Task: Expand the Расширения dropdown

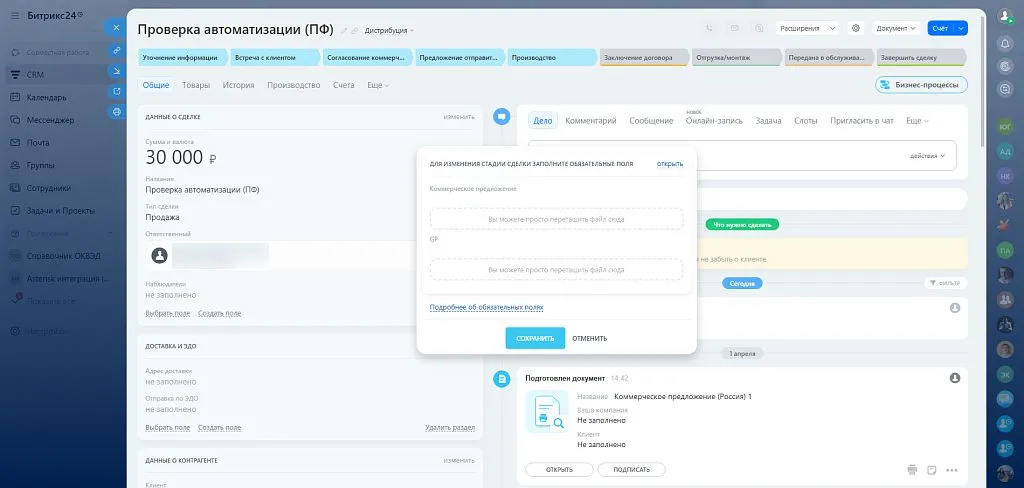Action: click(807, 28)
